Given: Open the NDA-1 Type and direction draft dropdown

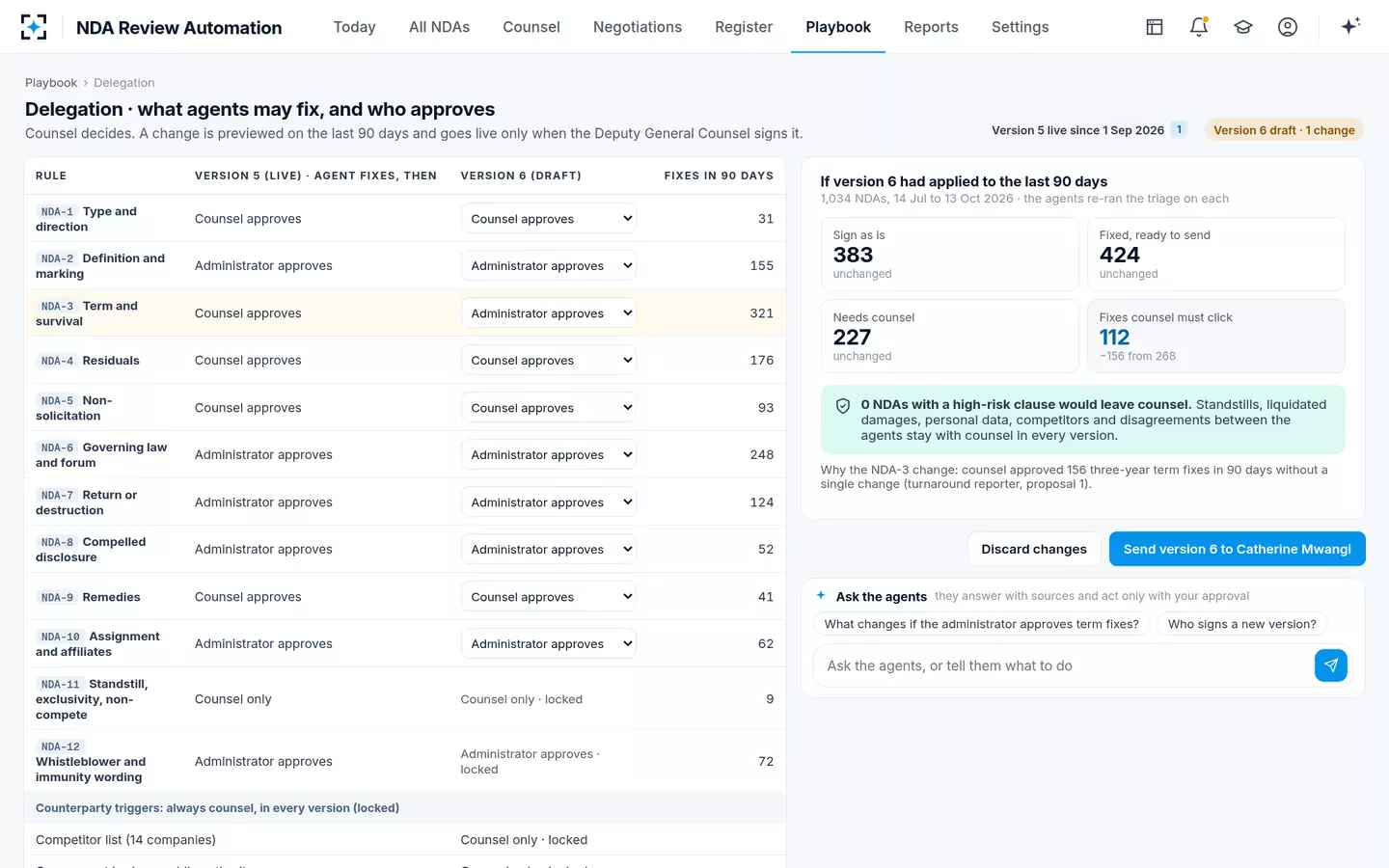Looking at the screenshot, I should tap(548, 219).
